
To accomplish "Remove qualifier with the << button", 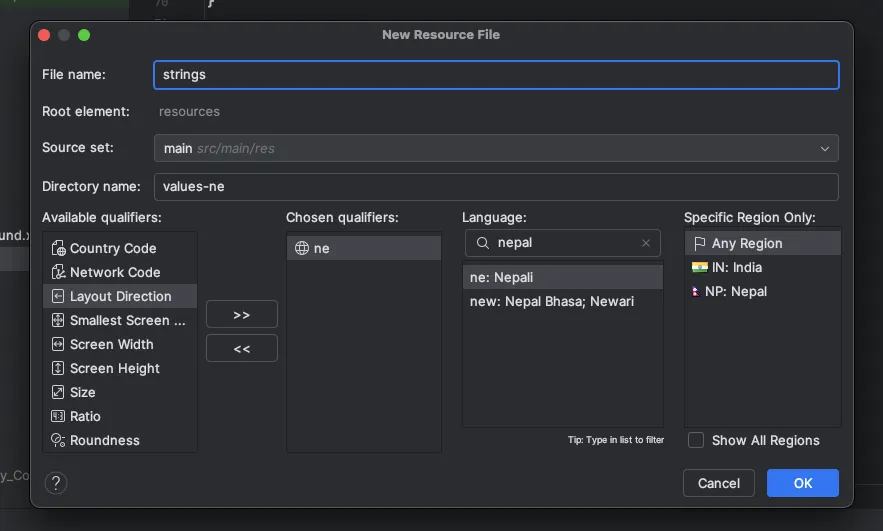I will click(242, 349).
